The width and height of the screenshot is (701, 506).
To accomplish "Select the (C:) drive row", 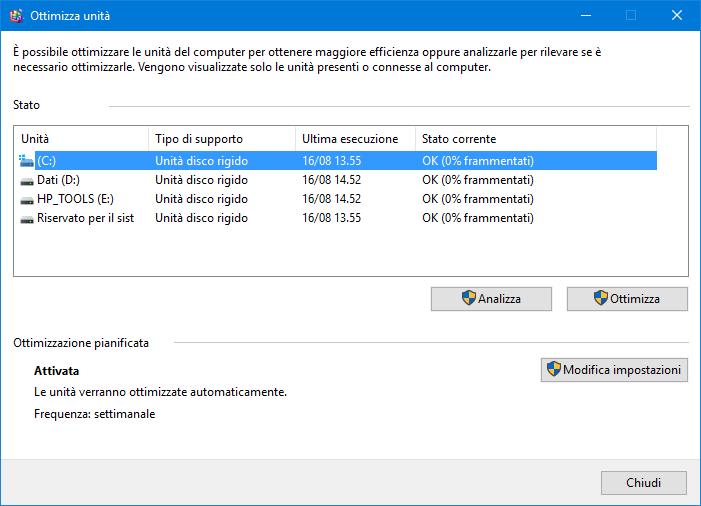I will coord(338,161).
